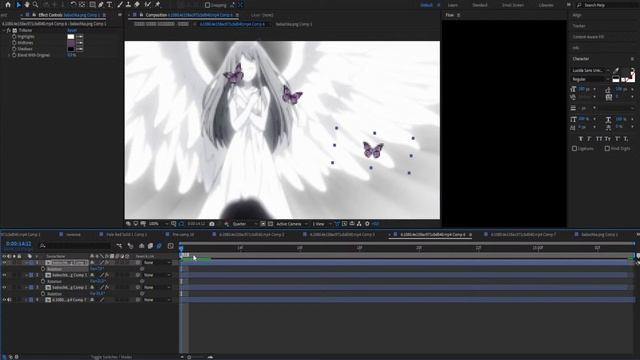Click the Highlights white color swatch
This screenshot has height=360, width=640.
pyautogui.click(x=71, y=36)
